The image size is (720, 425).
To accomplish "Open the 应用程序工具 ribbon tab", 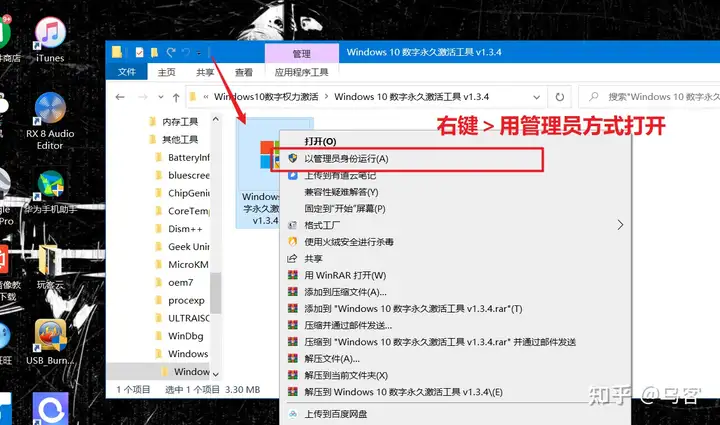I will (x=302, y=72).
